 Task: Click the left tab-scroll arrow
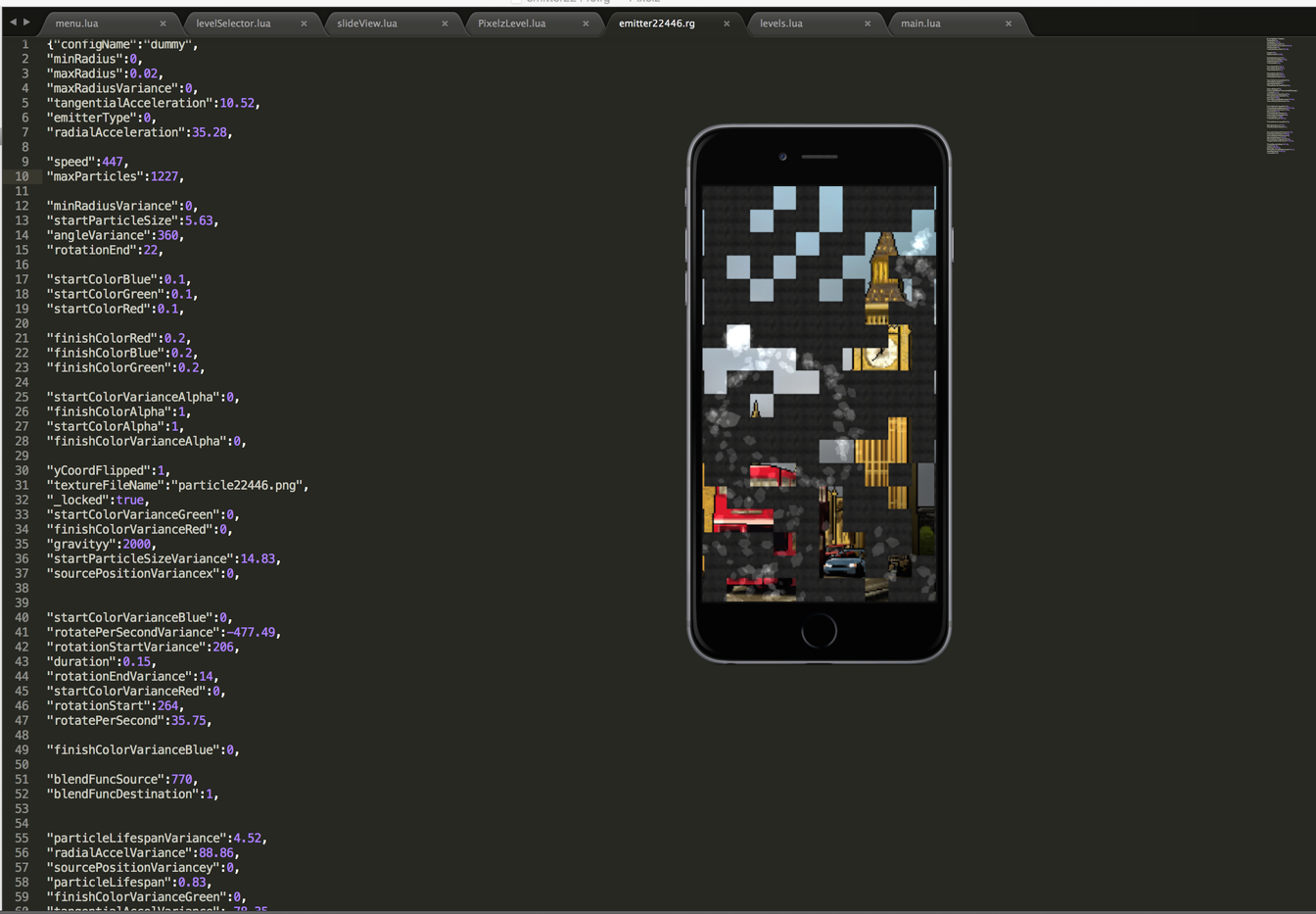click(13, 22)
